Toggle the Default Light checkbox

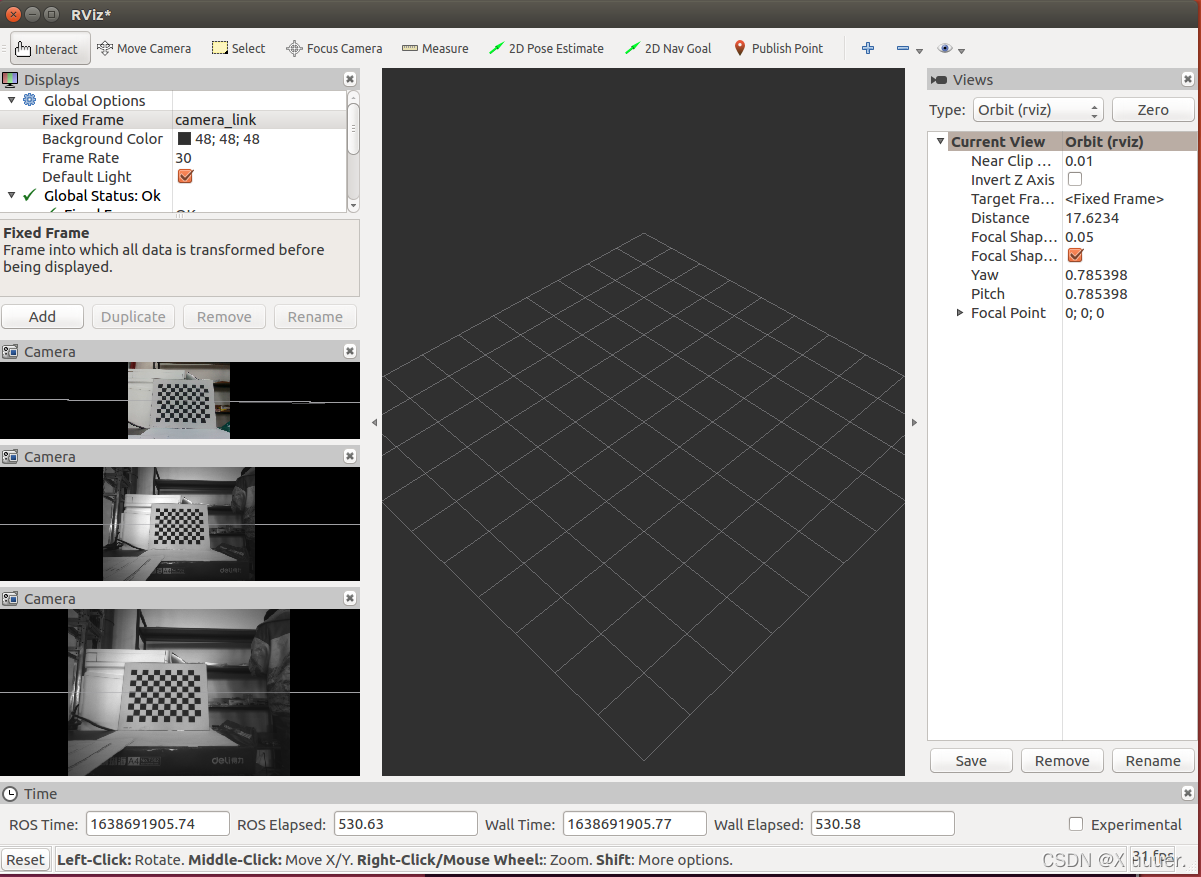(184, 176)
